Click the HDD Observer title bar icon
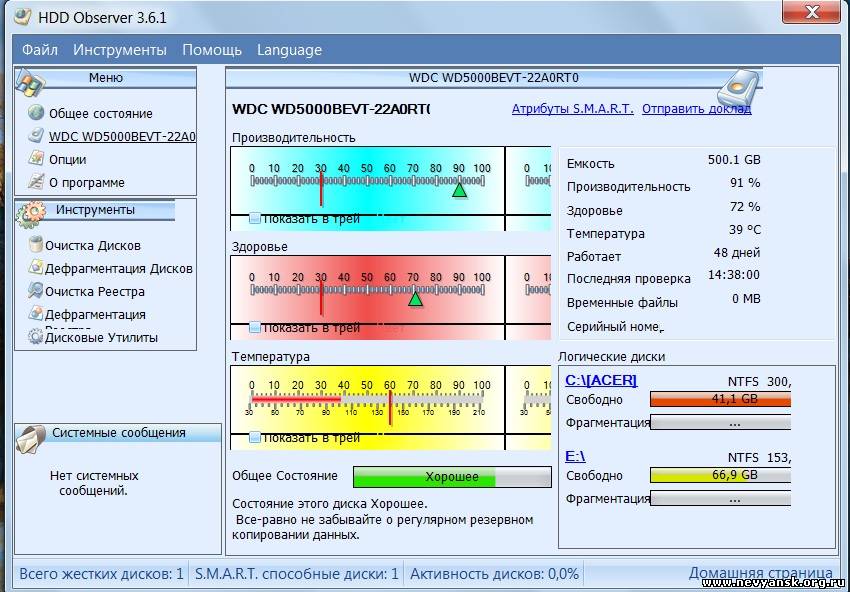Viewport: 850px width, 592px height. [23, 16]
